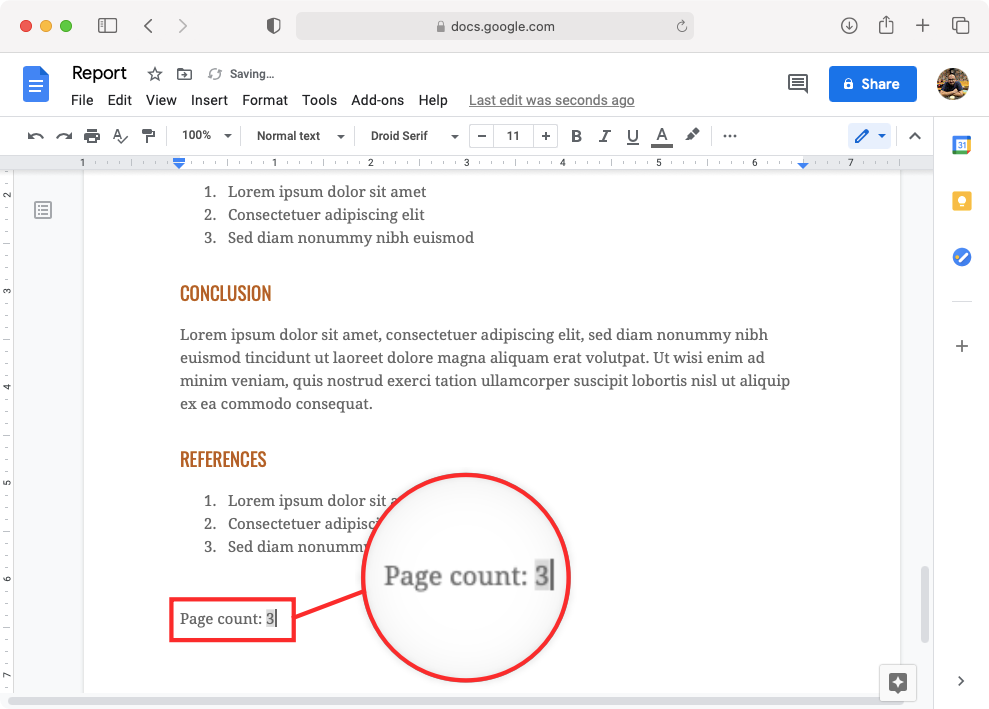Image resolution: width=989 pixels, height=709 pixels.
Task: Open version history via Last edit link
Action: pyautogui.click(x=551, y=100)
